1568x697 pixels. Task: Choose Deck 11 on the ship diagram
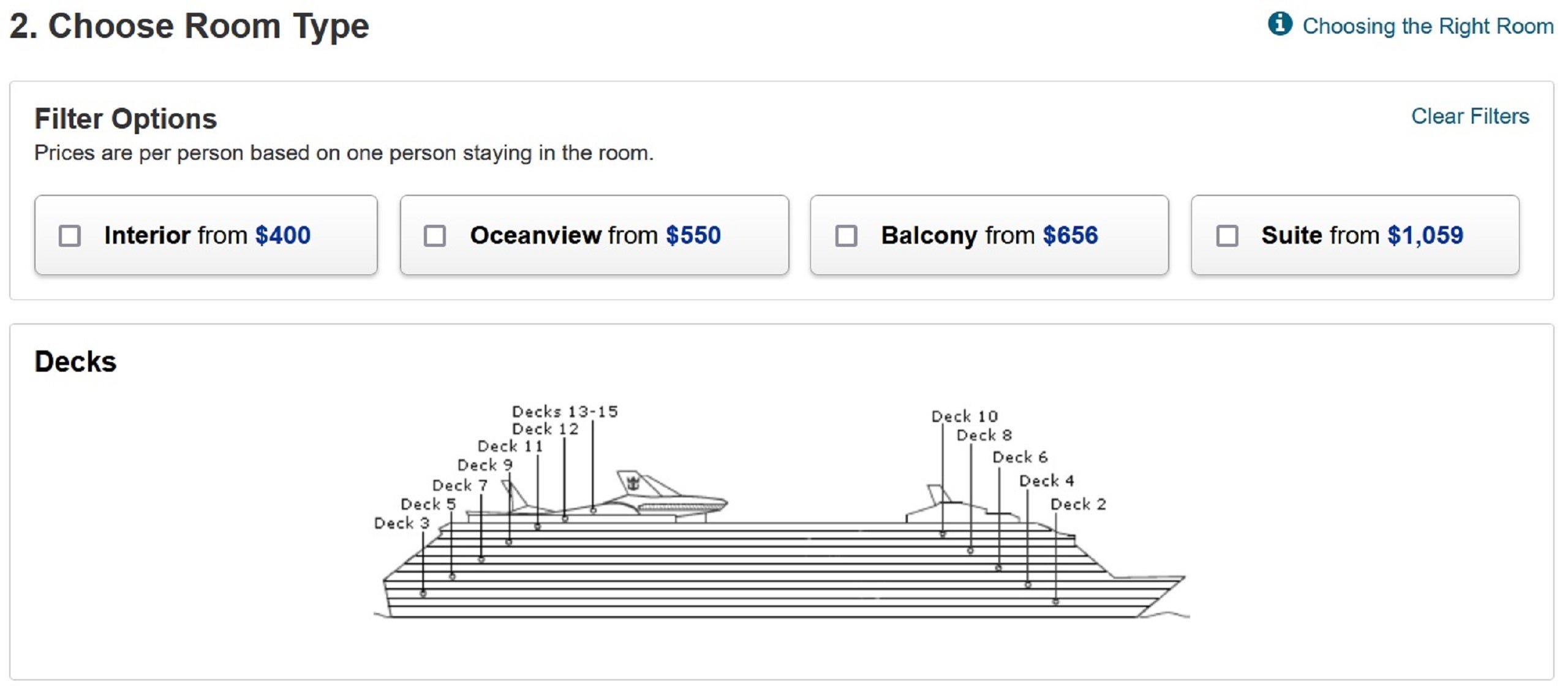[510, 446]
